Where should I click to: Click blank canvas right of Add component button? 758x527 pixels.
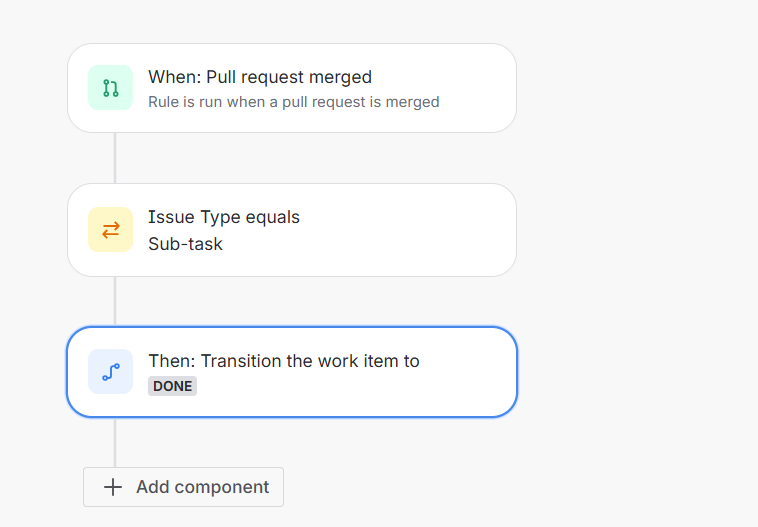coord(450,487)
